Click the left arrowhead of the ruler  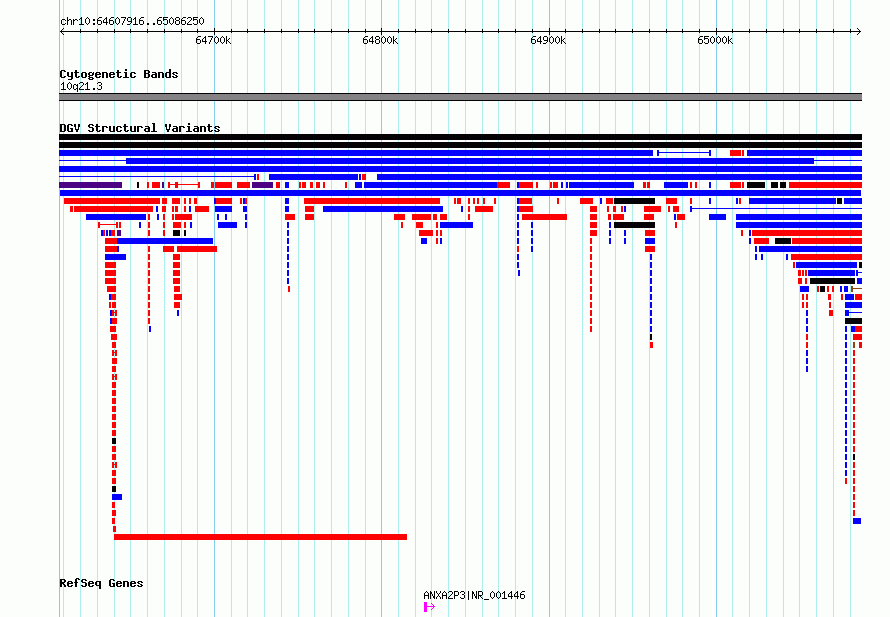click(x=62, y=32)
